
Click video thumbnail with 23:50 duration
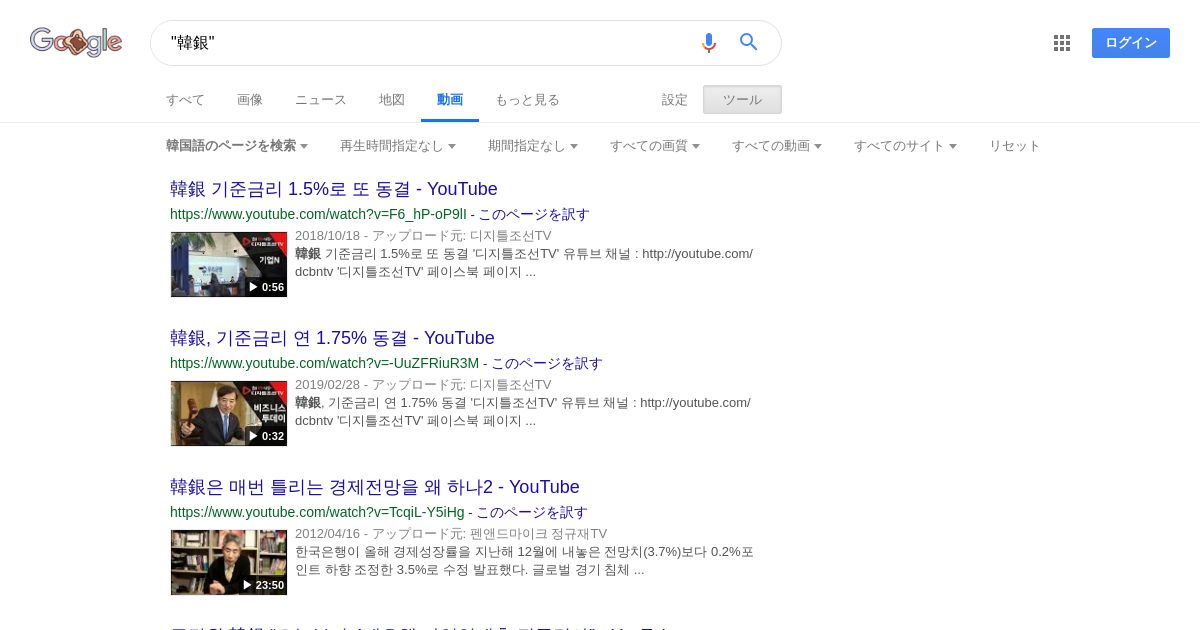229,562
